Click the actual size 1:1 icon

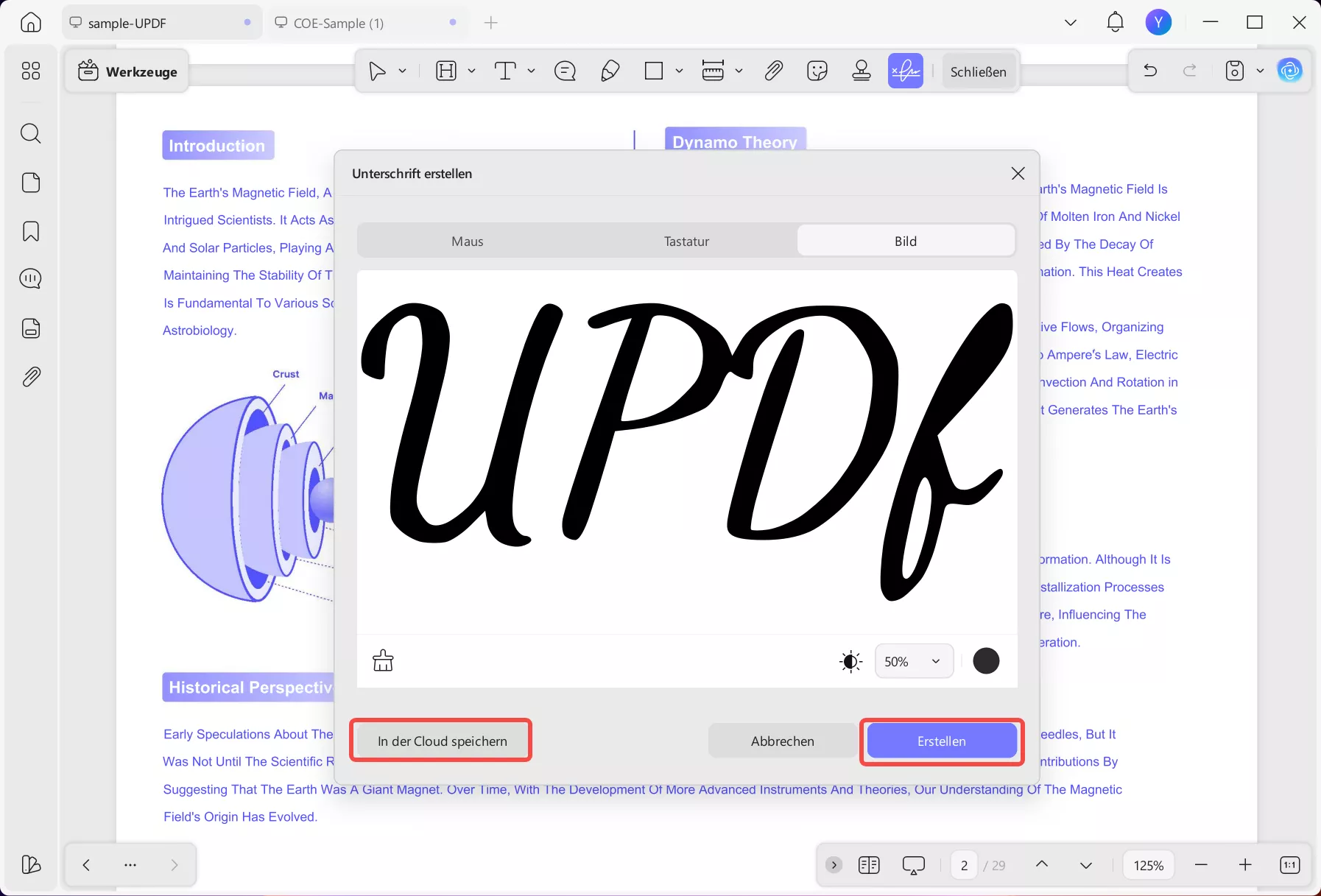coord(1290,865)
